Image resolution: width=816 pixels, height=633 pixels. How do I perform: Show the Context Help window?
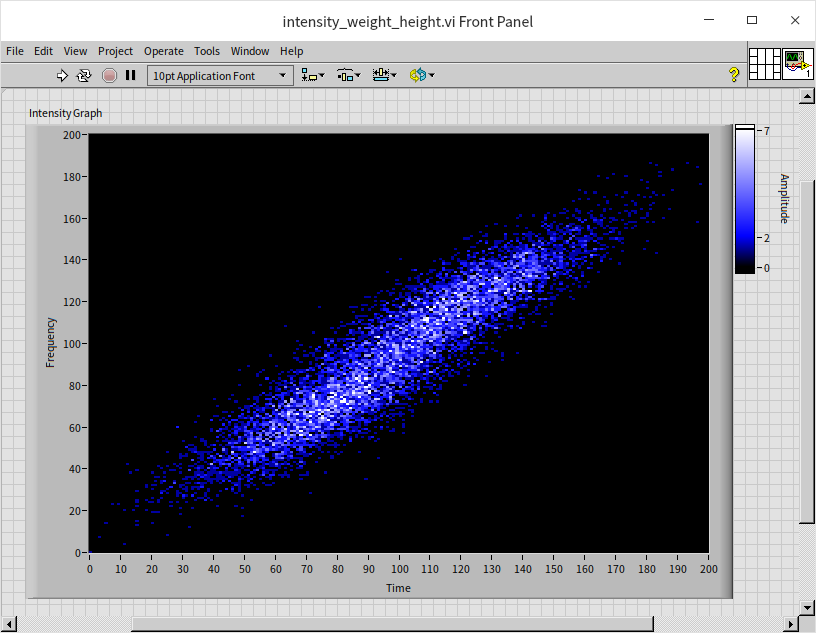[734, 75]
